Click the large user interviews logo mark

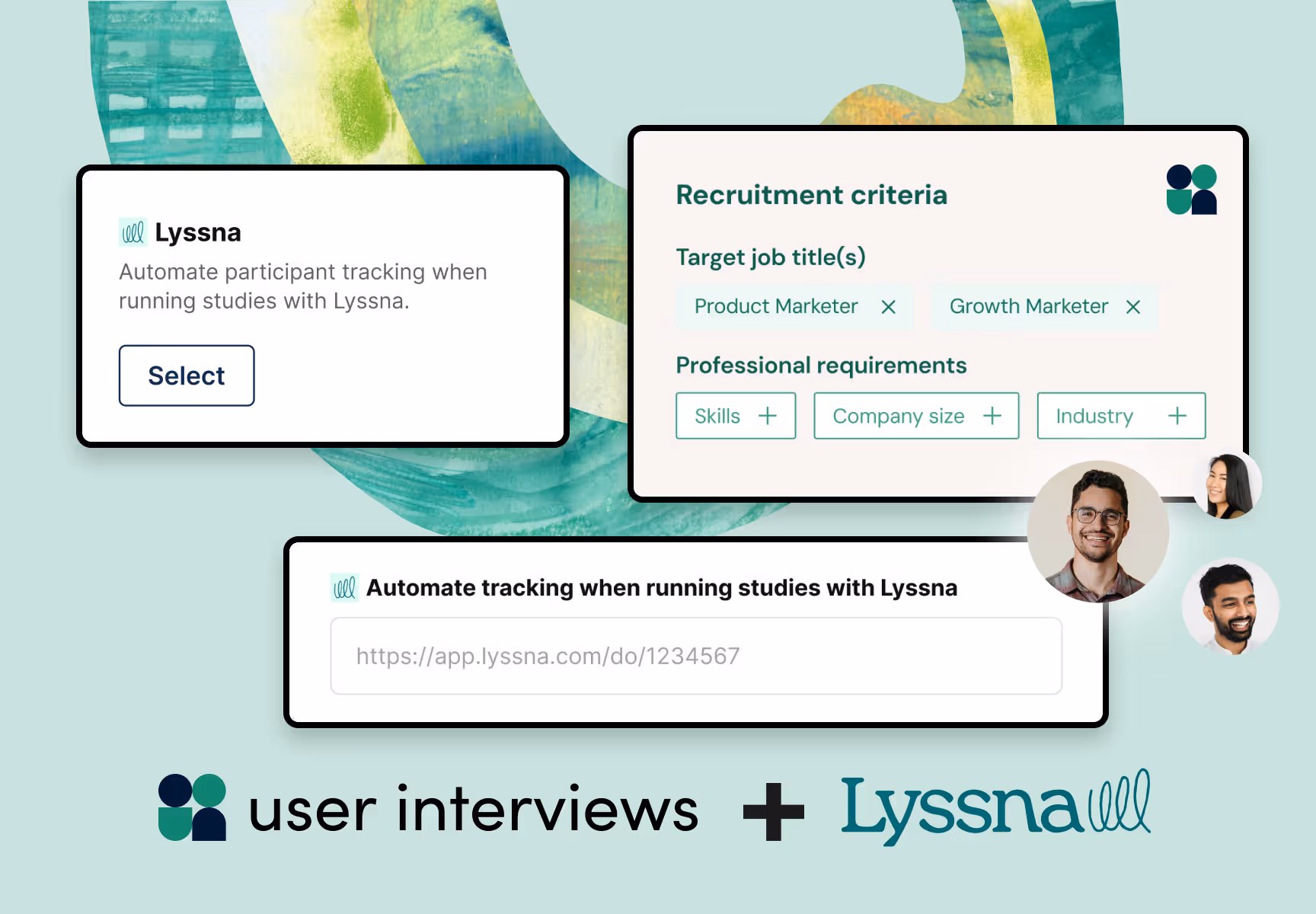pos(192,807)
